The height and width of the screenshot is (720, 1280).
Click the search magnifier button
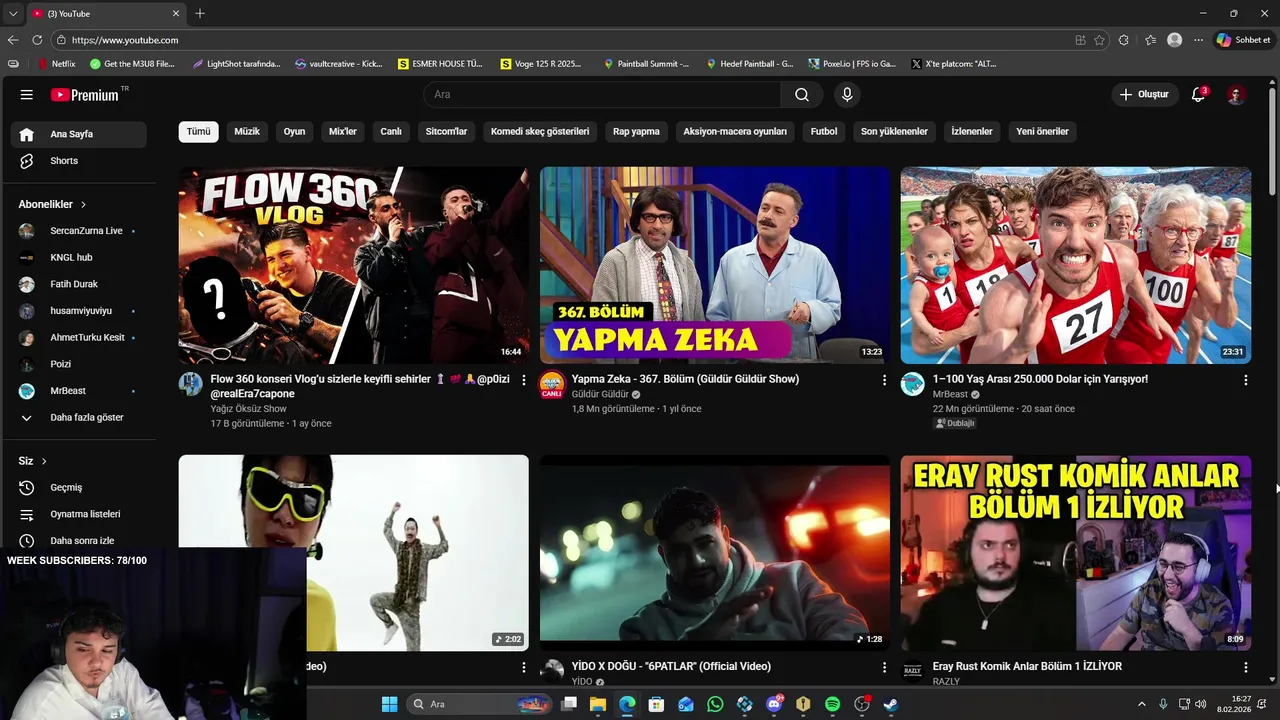(x=802, y=95)
